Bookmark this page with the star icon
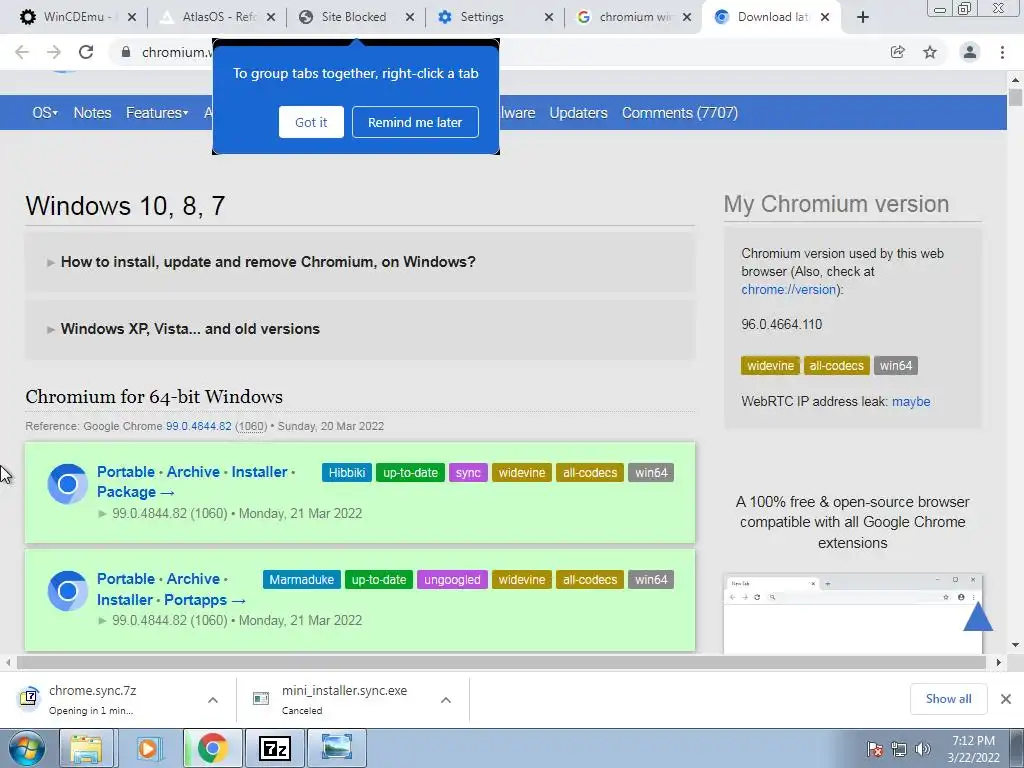 [x=930, y=52]
